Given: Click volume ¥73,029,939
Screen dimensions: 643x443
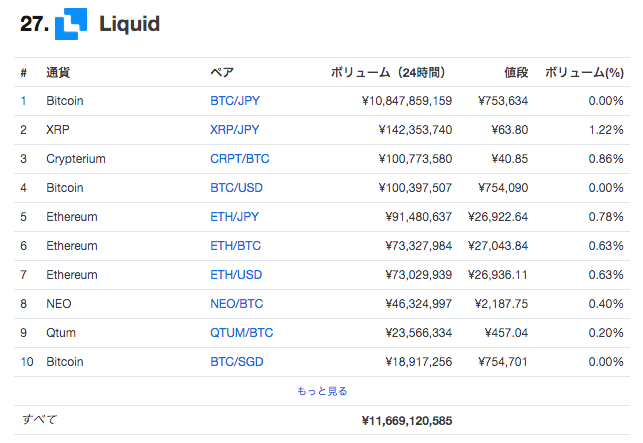Looking at the screenshot, I should 419,275.
